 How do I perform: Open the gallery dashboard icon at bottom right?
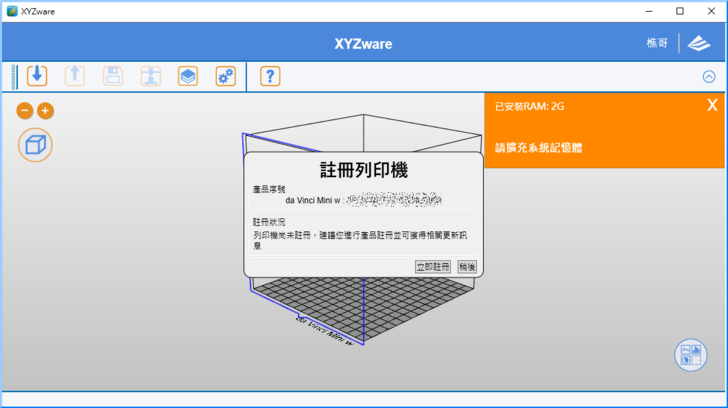(691, 355)
